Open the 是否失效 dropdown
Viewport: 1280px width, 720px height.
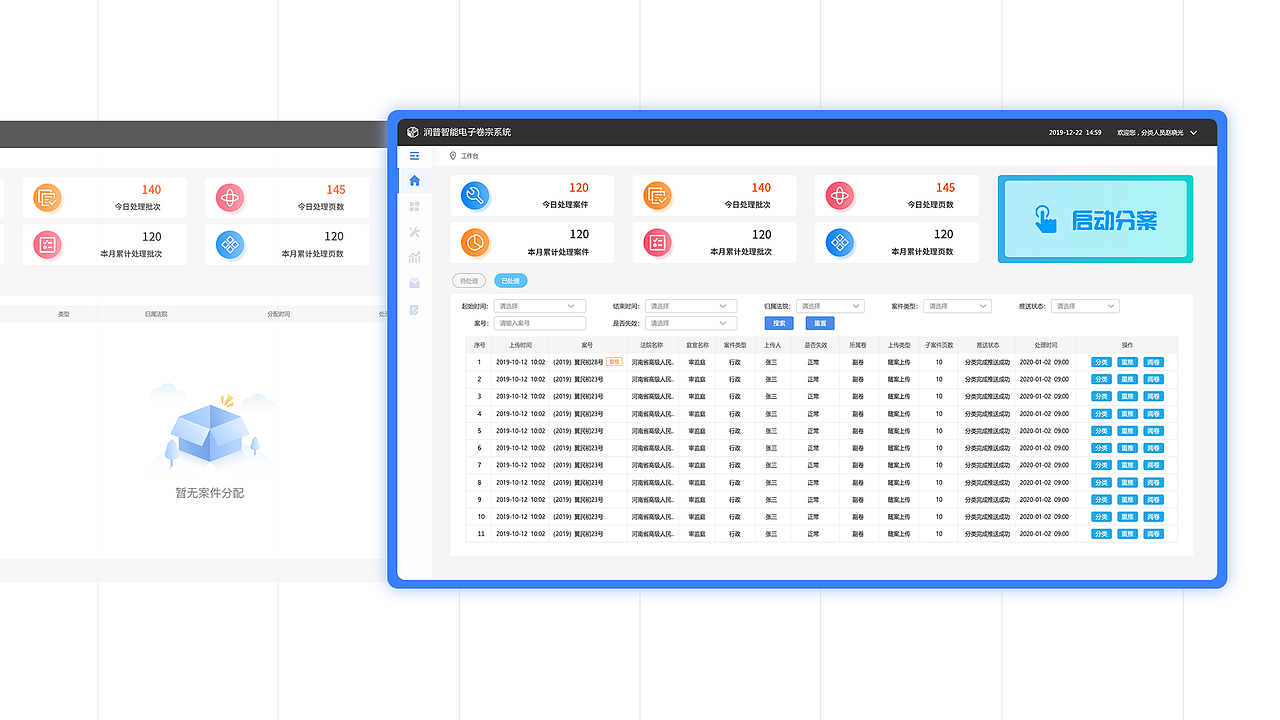point(690,323)
